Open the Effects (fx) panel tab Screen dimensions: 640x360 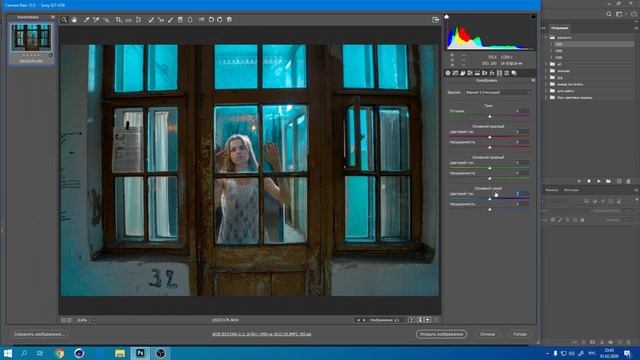492,73
